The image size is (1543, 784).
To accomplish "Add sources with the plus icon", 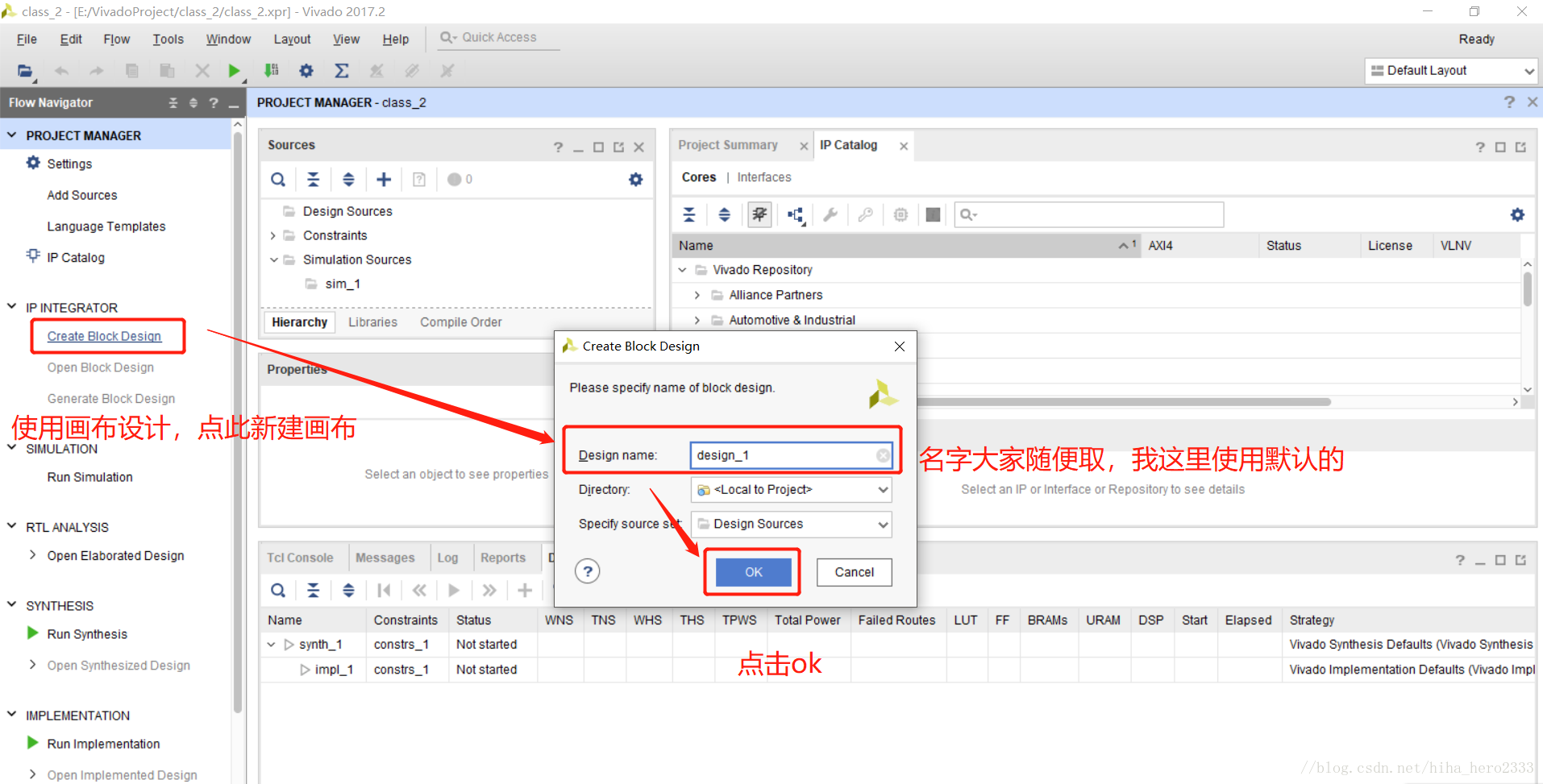I will (384, 180).
